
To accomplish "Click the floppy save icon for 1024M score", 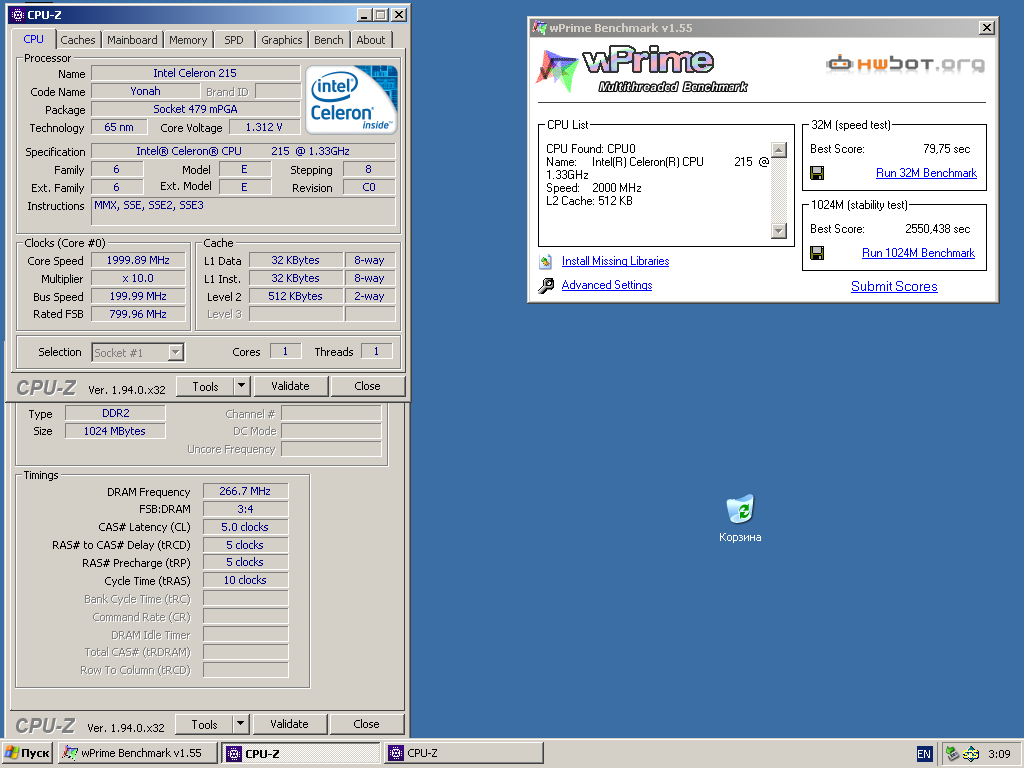I will tap(817, 253).
